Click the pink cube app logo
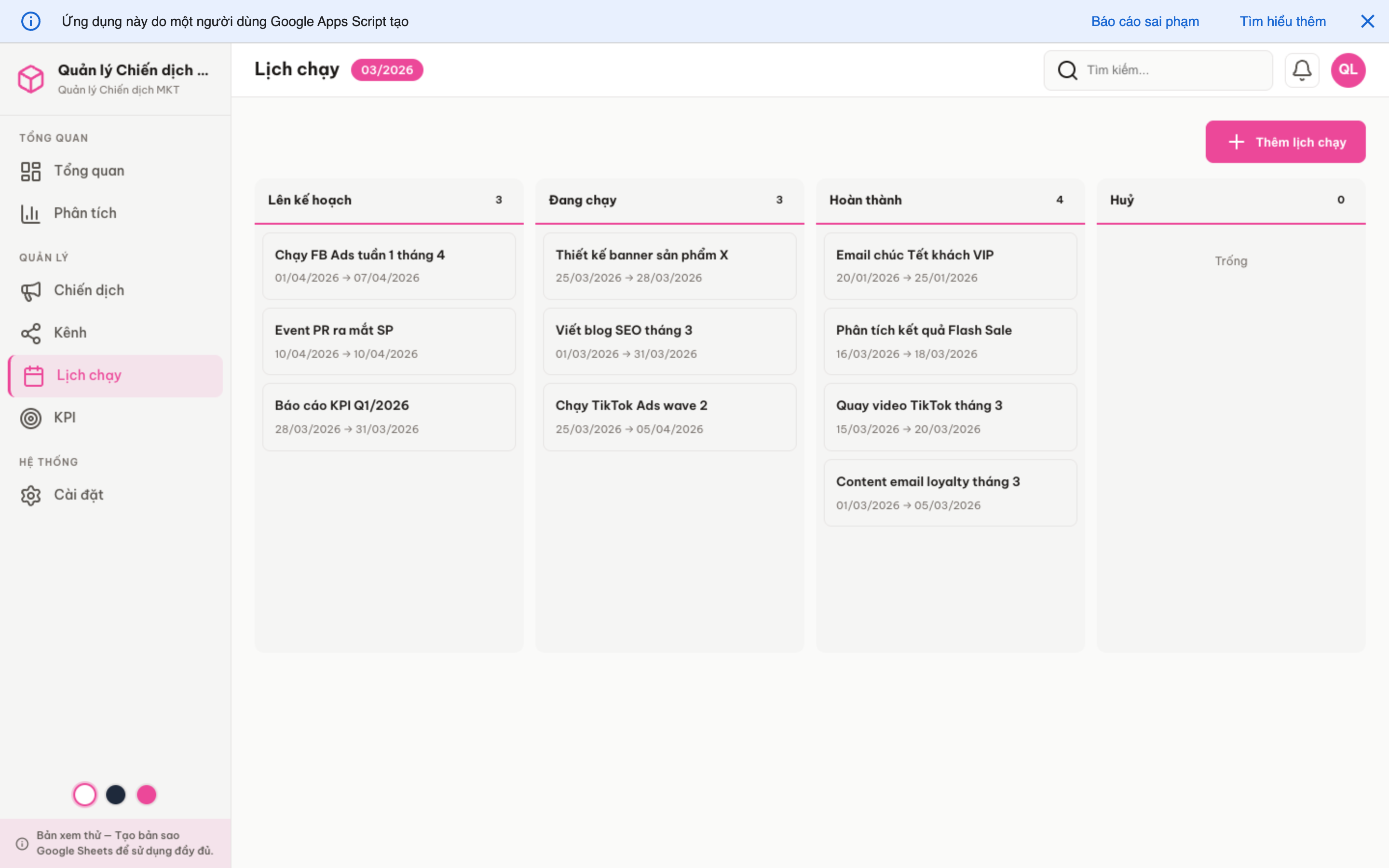 (31, 79)
